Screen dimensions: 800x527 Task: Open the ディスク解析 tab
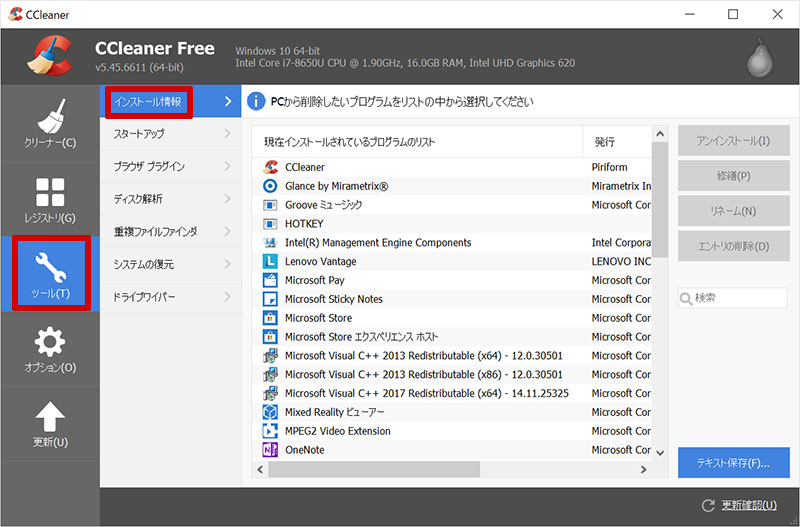(170, 199)
